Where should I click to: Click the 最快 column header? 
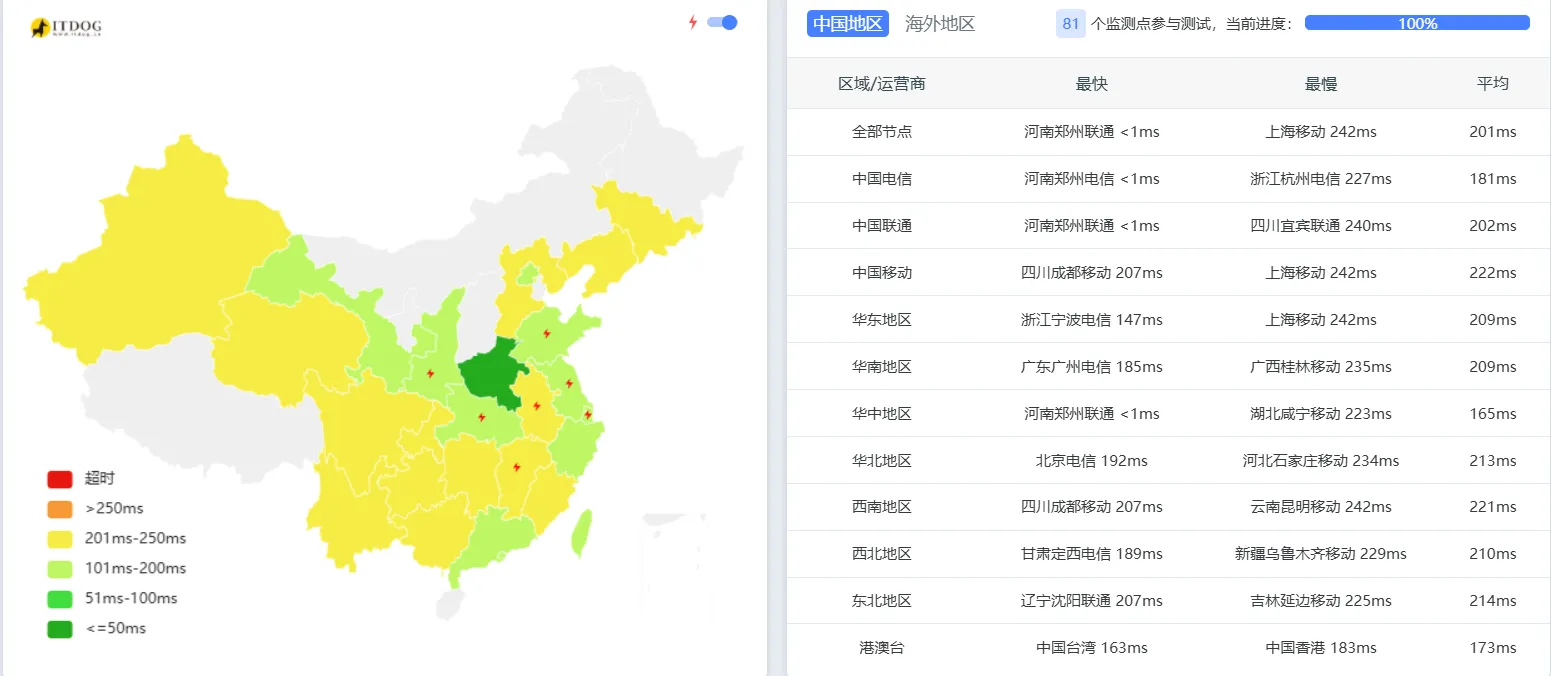(x=1092, y=84)
